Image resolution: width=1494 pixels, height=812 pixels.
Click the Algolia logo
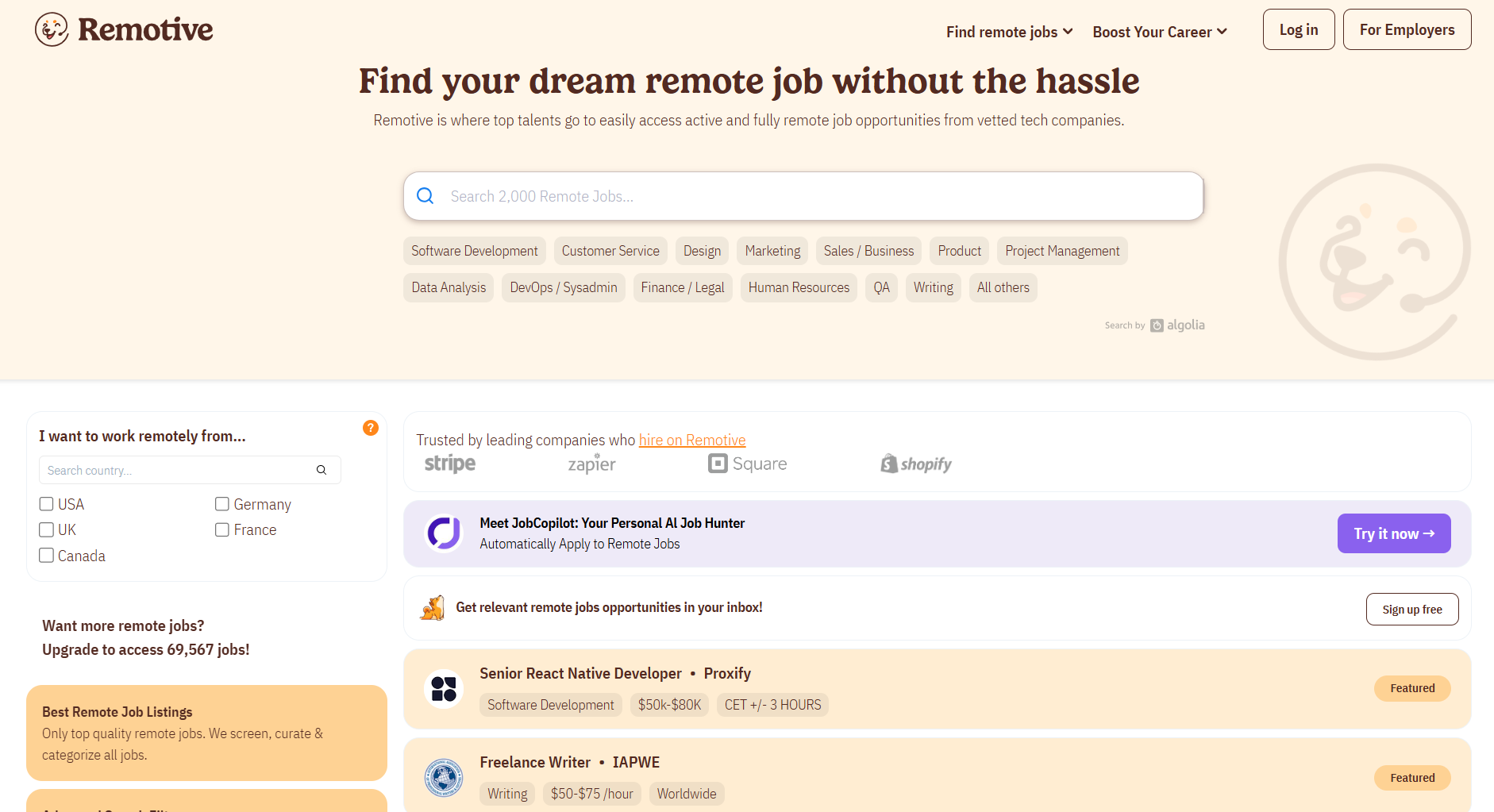point(1178,325)
